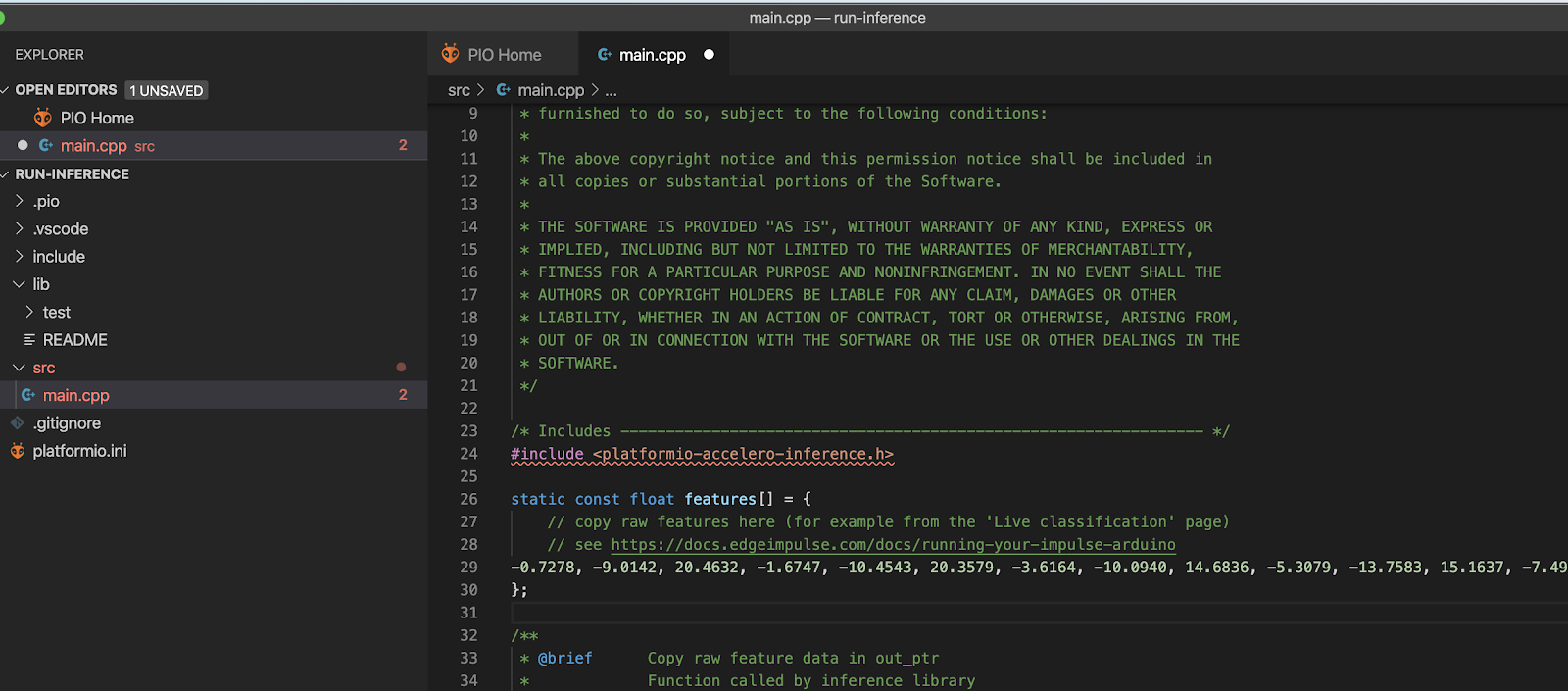This screenshot has width=1568, height=691.
Task: Switch to the PIO Home tab
Action: coord(504,55)
